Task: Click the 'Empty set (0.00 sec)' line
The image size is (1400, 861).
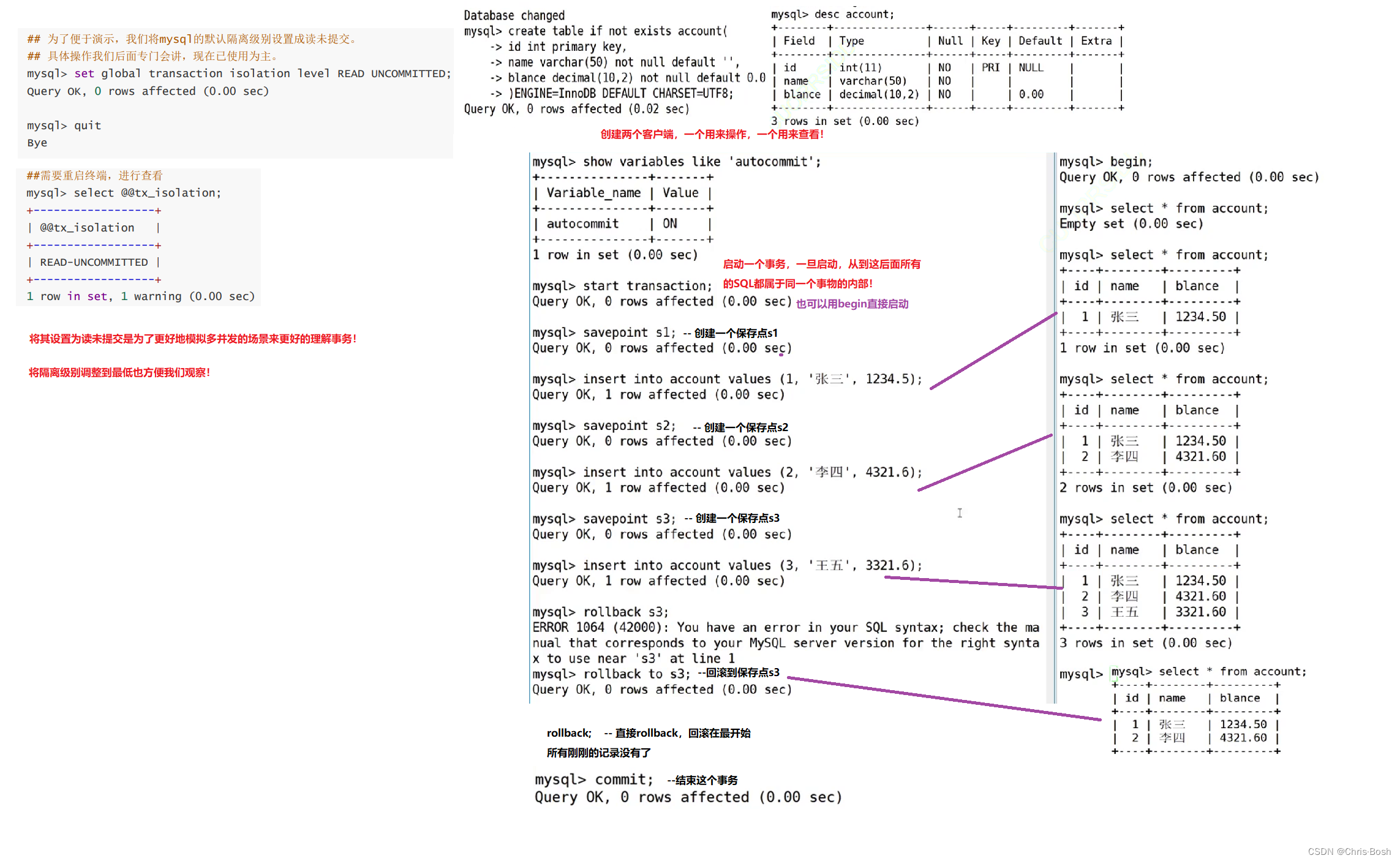Action: pyautogui.click(x=1131, y=224)
